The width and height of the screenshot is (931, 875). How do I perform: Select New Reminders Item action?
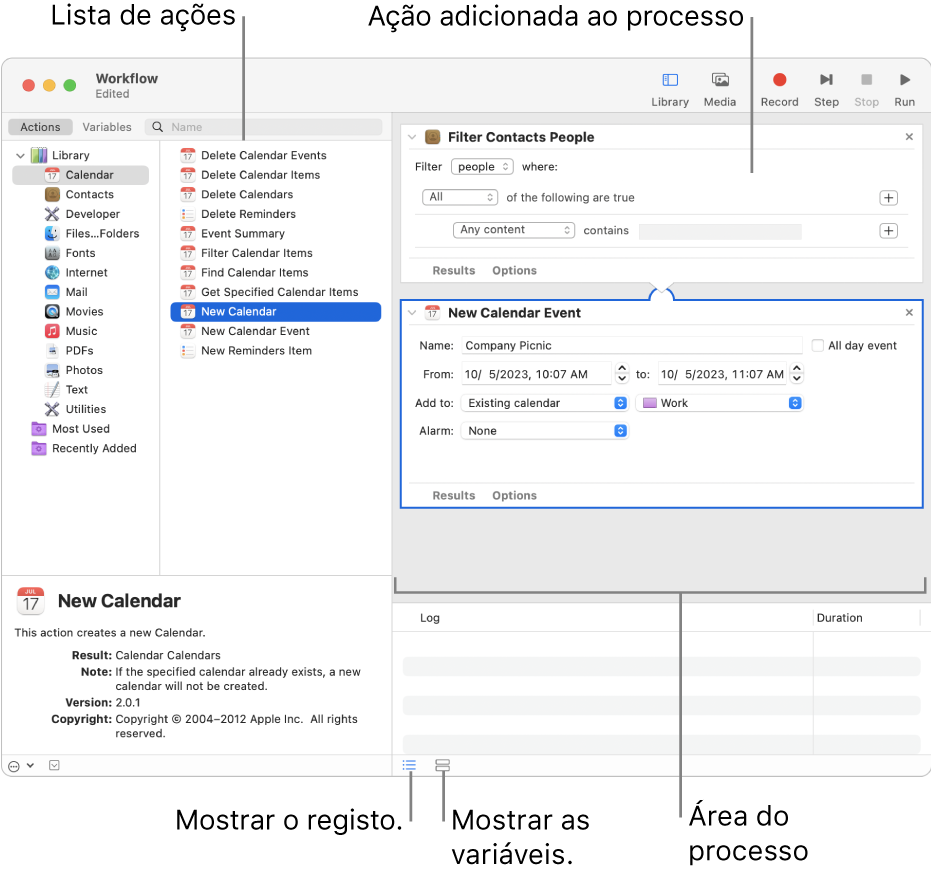246,351
